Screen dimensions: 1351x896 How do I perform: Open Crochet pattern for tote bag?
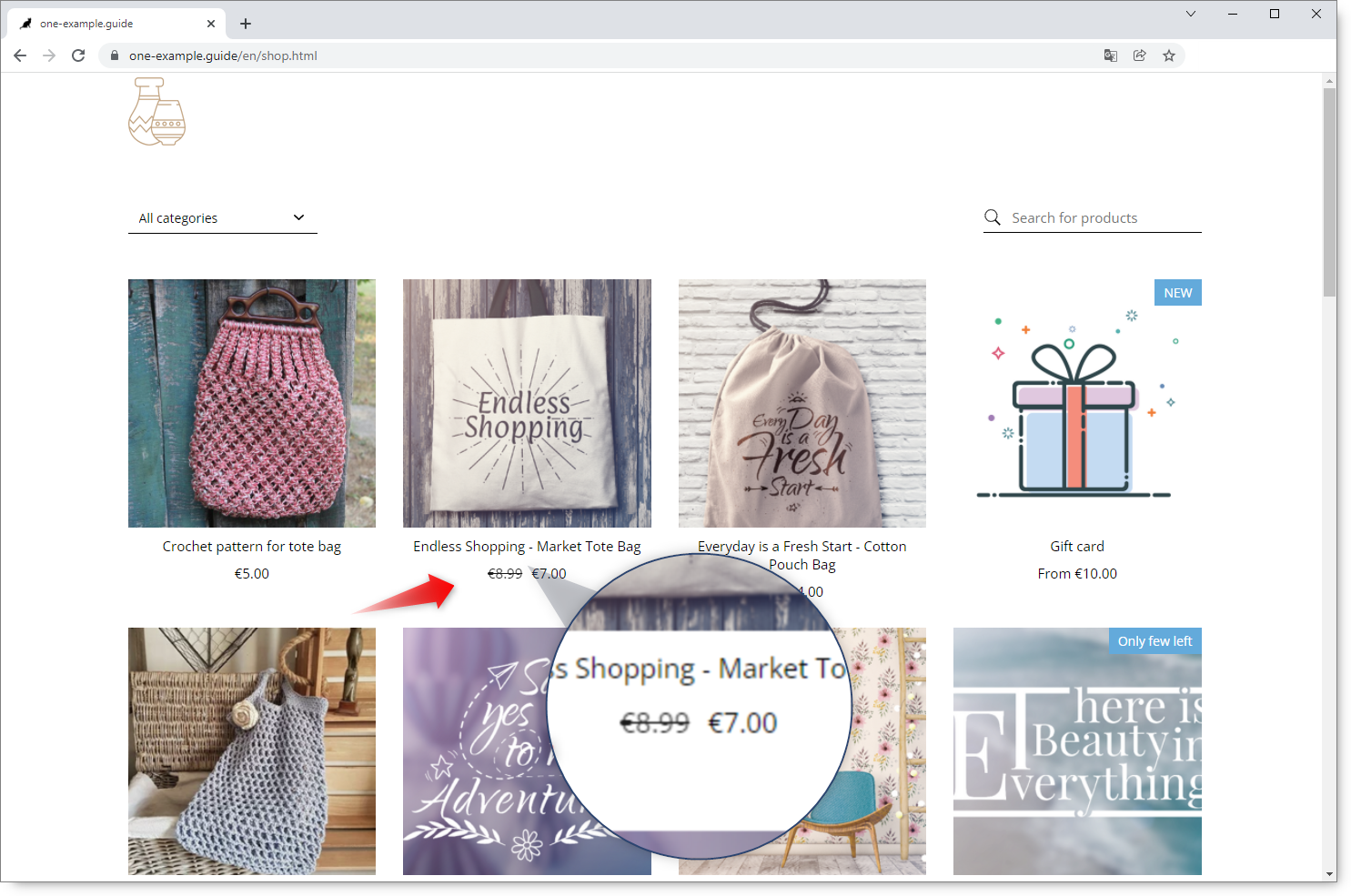[x=252, y=546]
